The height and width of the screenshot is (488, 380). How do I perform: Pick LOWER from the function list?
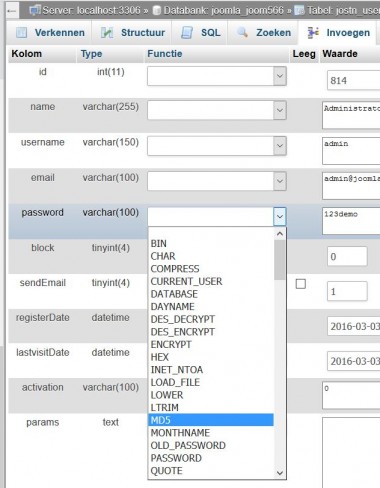tap(211, 395)
